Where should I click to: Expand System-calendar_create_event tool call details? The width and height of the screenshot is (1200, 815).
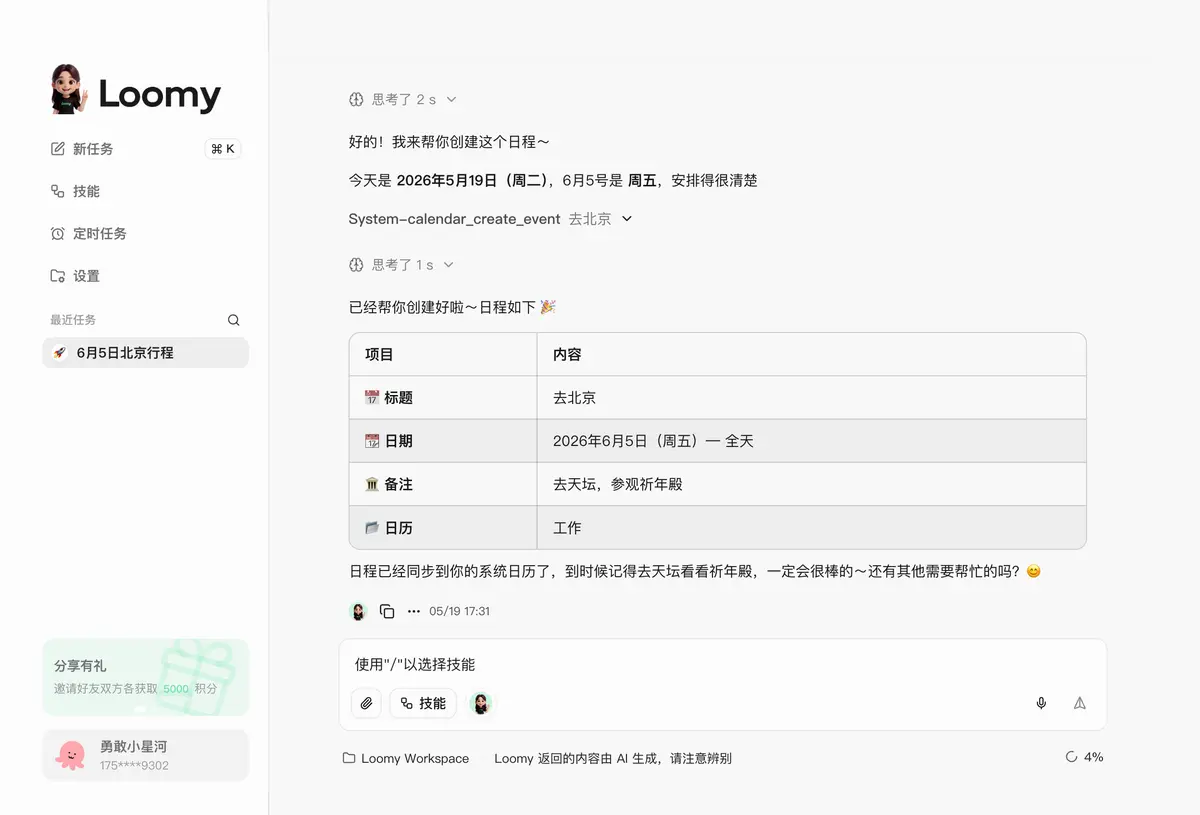pos(490,219)
